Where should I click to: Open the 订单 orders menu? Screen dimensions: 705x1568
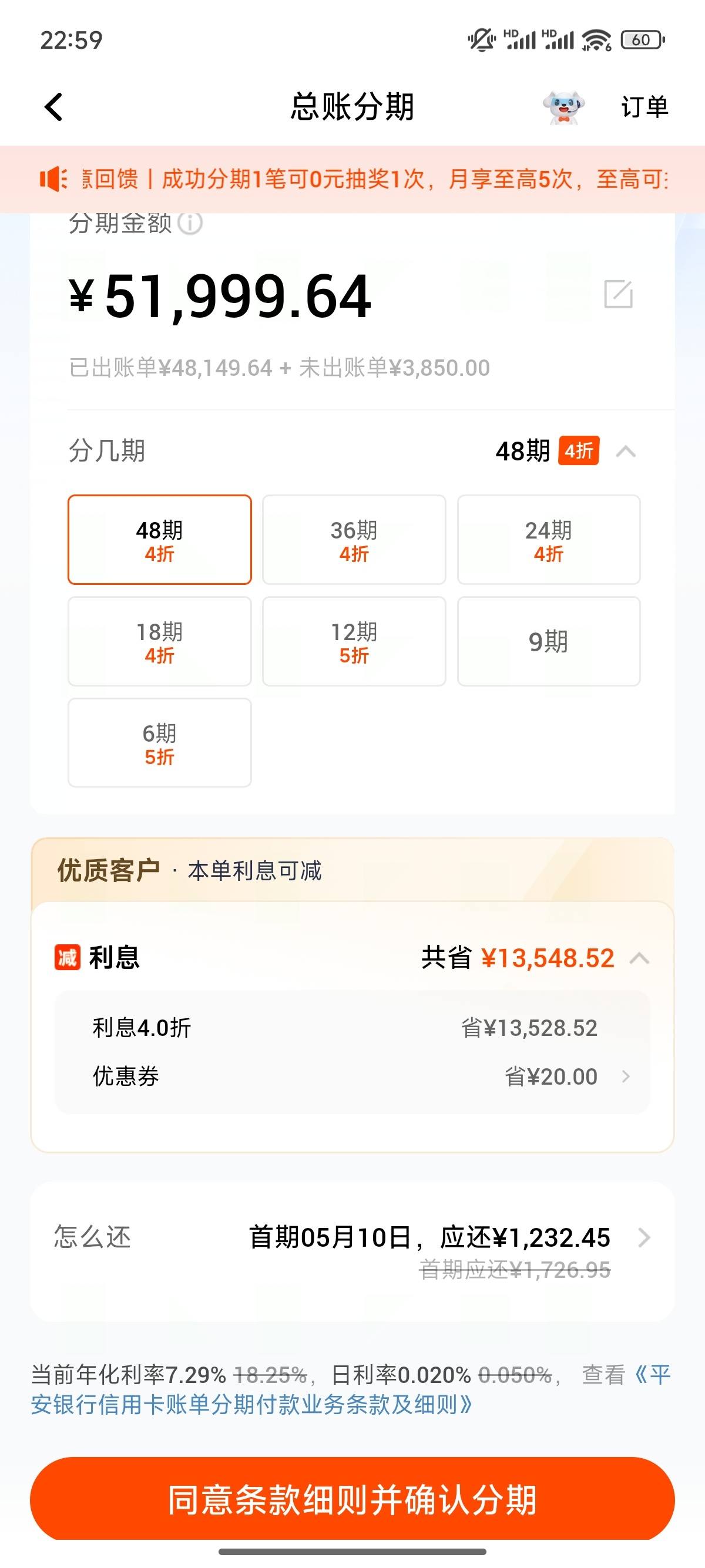[644, 107]
